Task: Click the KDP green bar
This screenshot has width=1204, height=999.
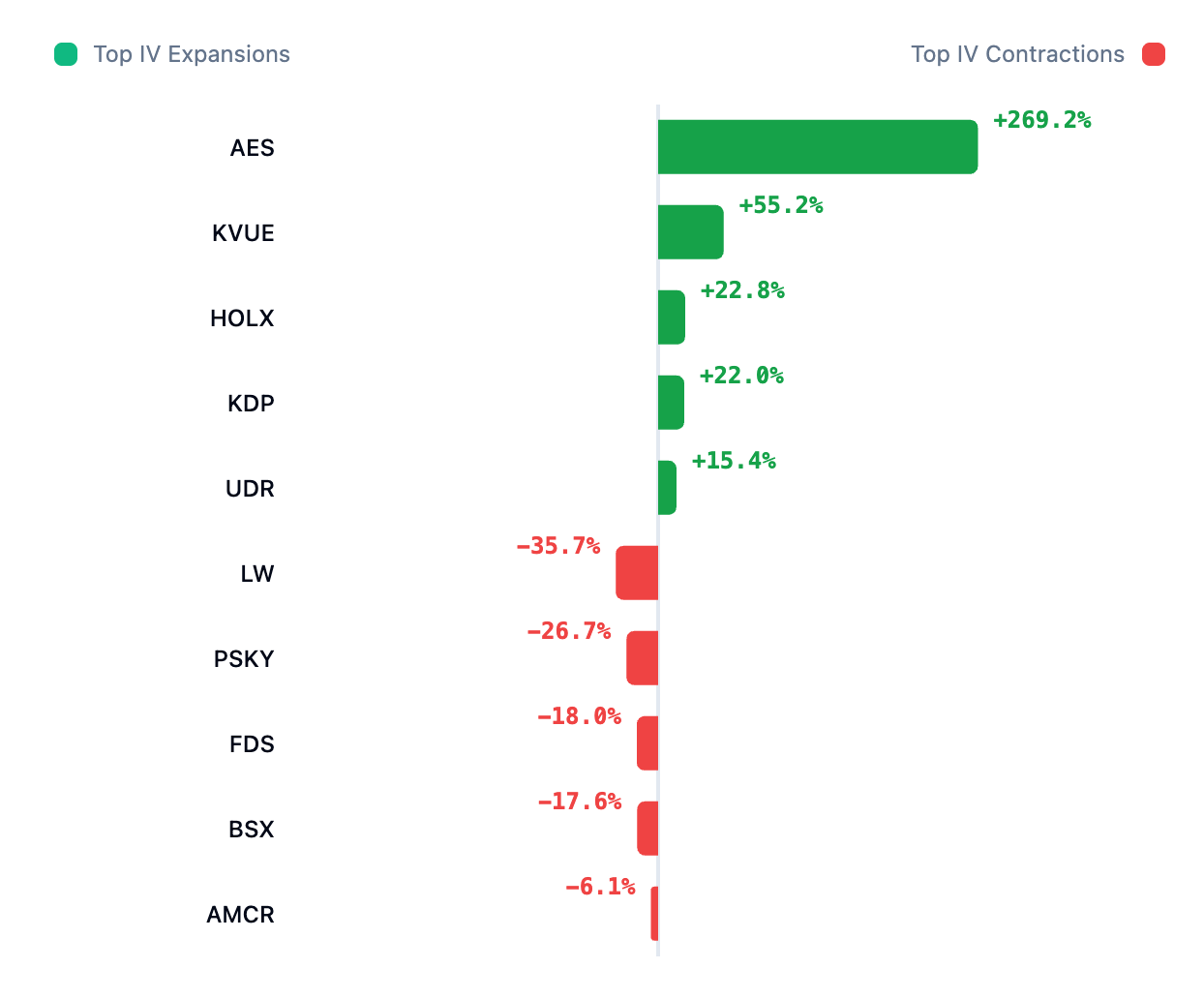Action: pos(671,403)
